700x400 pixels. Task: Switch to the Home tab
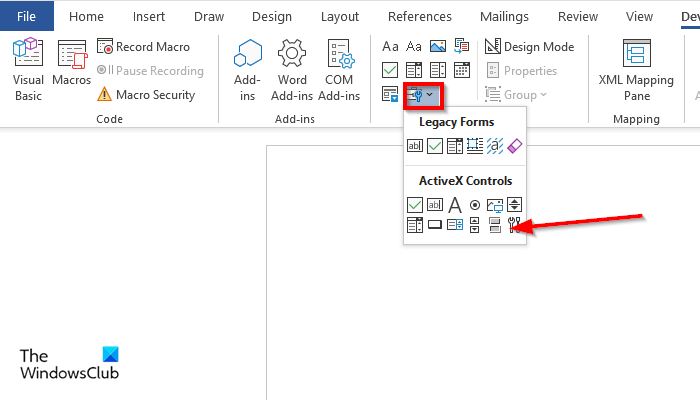pyautogui.click(x=86, y=17)
